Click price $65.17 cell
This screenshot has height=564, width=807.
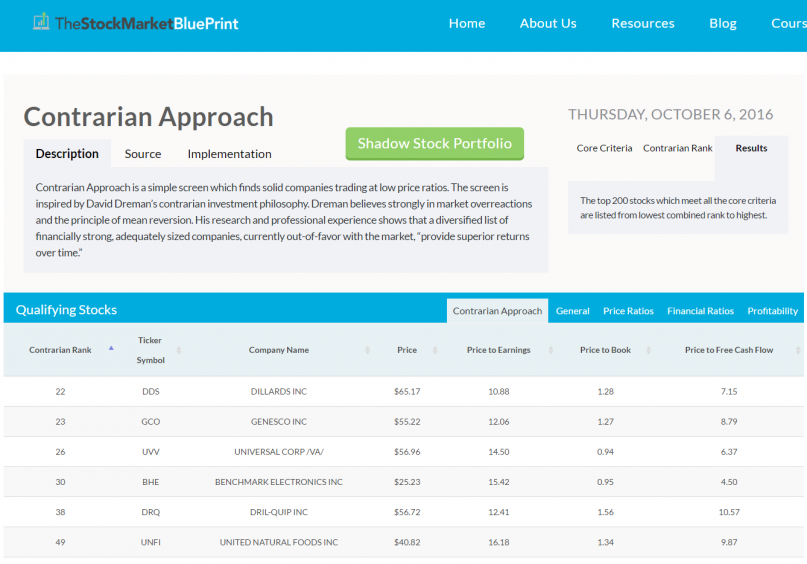click(x=407, y=392)
